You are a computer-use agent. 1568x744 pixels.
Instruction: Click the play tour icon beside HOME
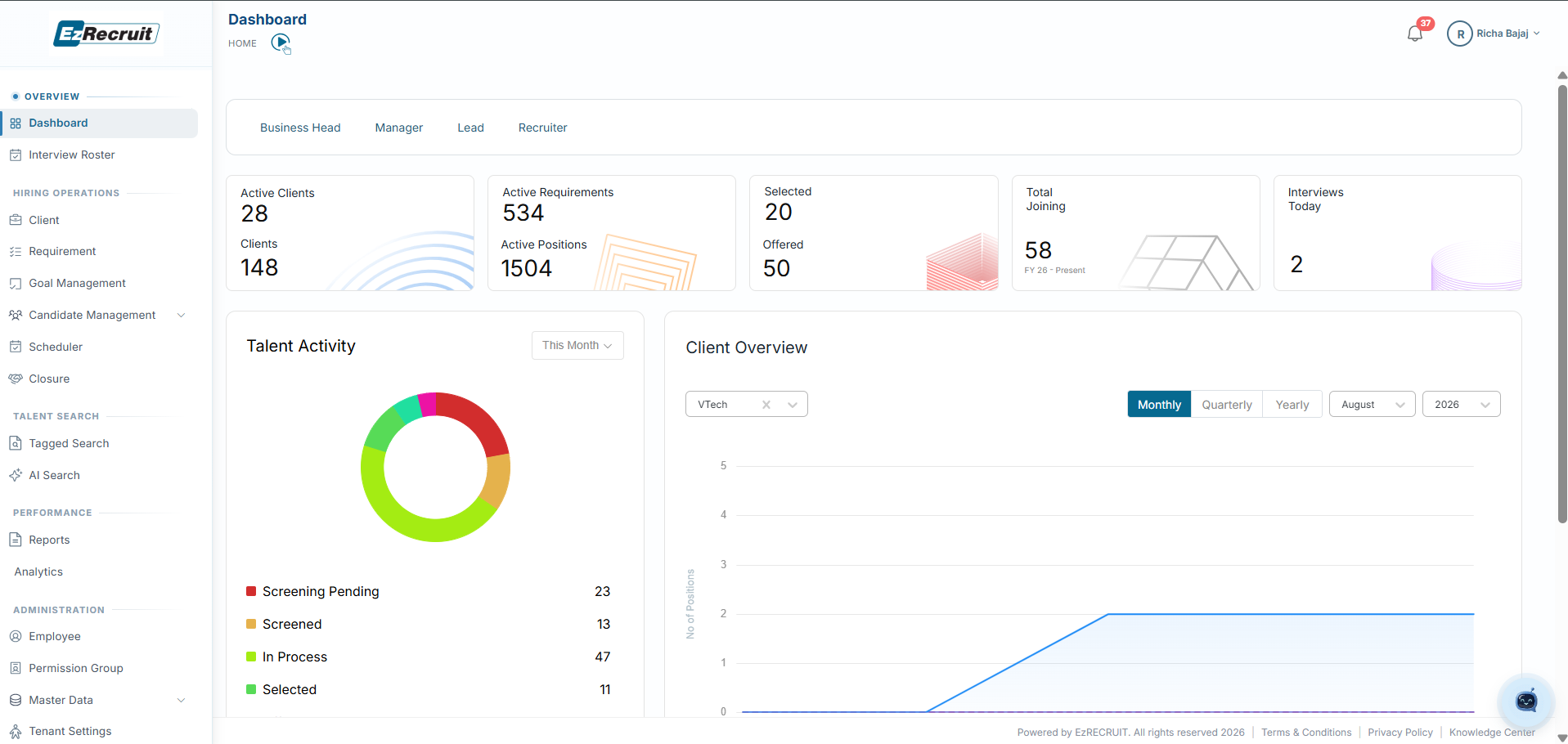[x=281, y=43]
